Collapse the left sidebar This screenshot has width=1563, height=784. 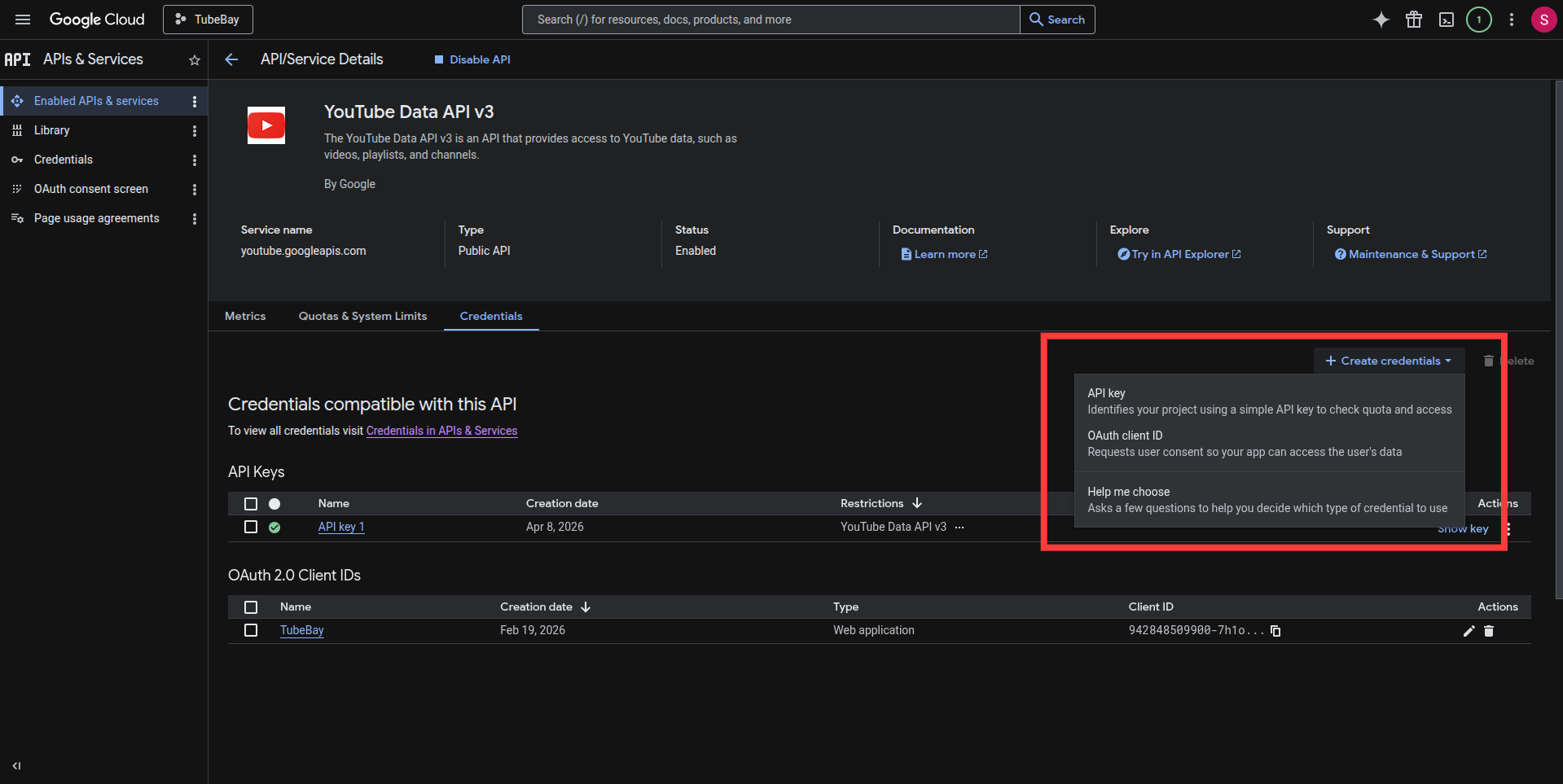point(16,765)
